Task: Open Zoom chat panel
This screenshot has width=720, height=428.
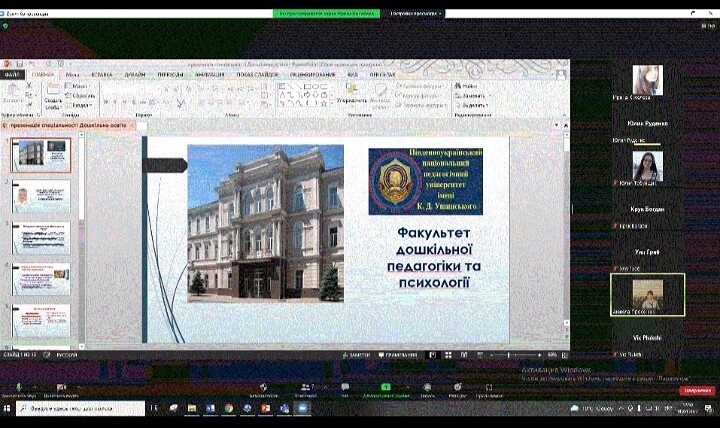Action: click(x=346, y=388)
